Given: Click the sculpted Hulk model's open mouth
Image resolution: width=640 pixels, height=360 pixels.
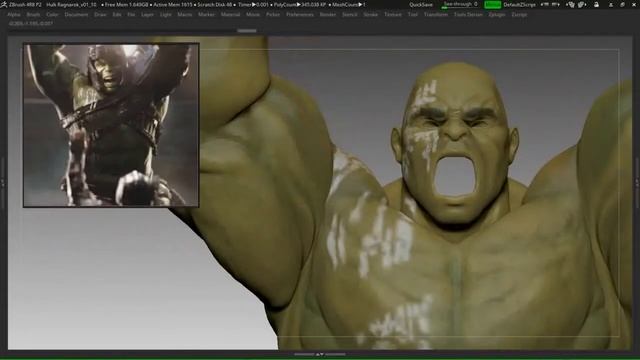Looking at the screenshot, I should pos(456,176).
